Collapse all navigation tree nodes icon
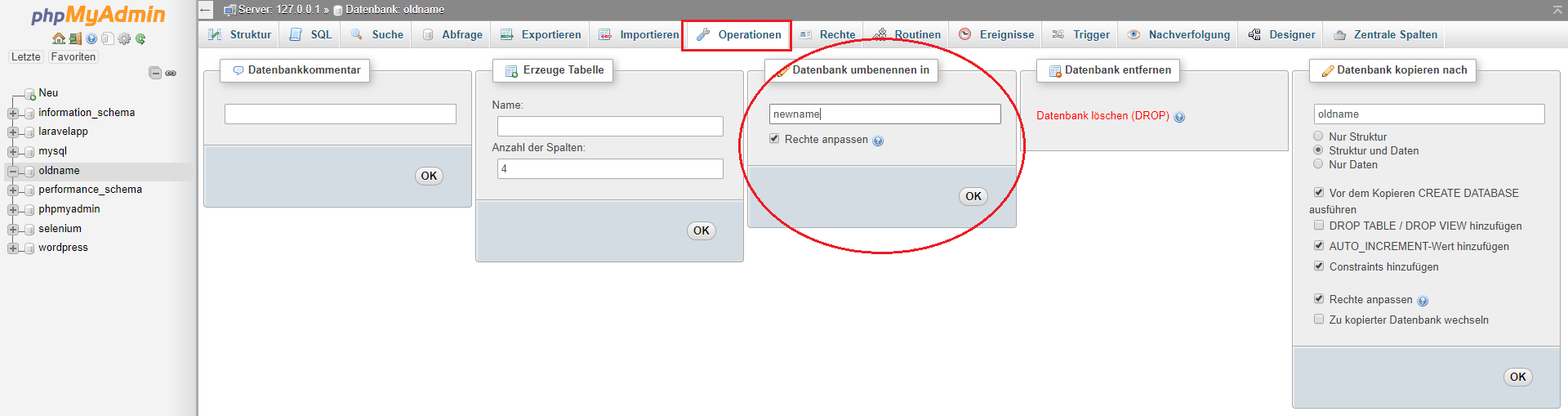This screenshot has width=1568, height=416. click(x=155, y=73)
